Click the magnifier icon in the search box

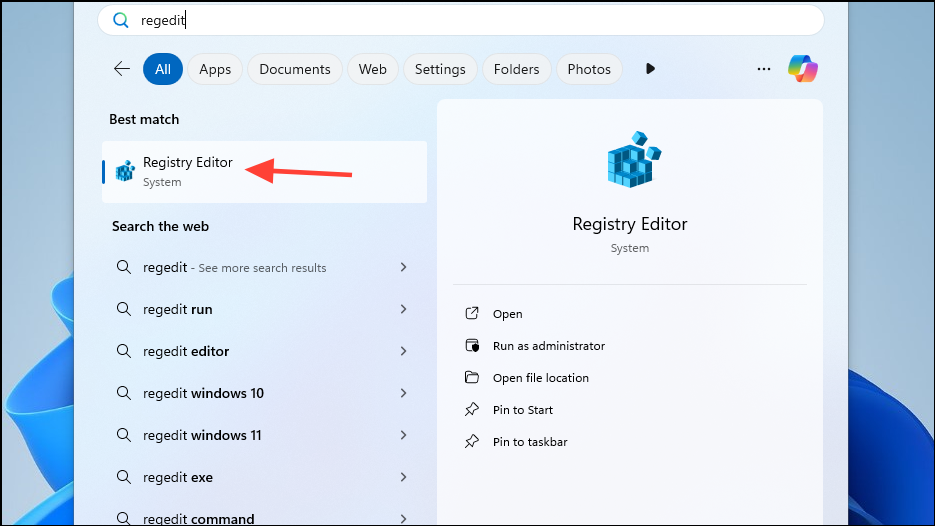point(121,20)
